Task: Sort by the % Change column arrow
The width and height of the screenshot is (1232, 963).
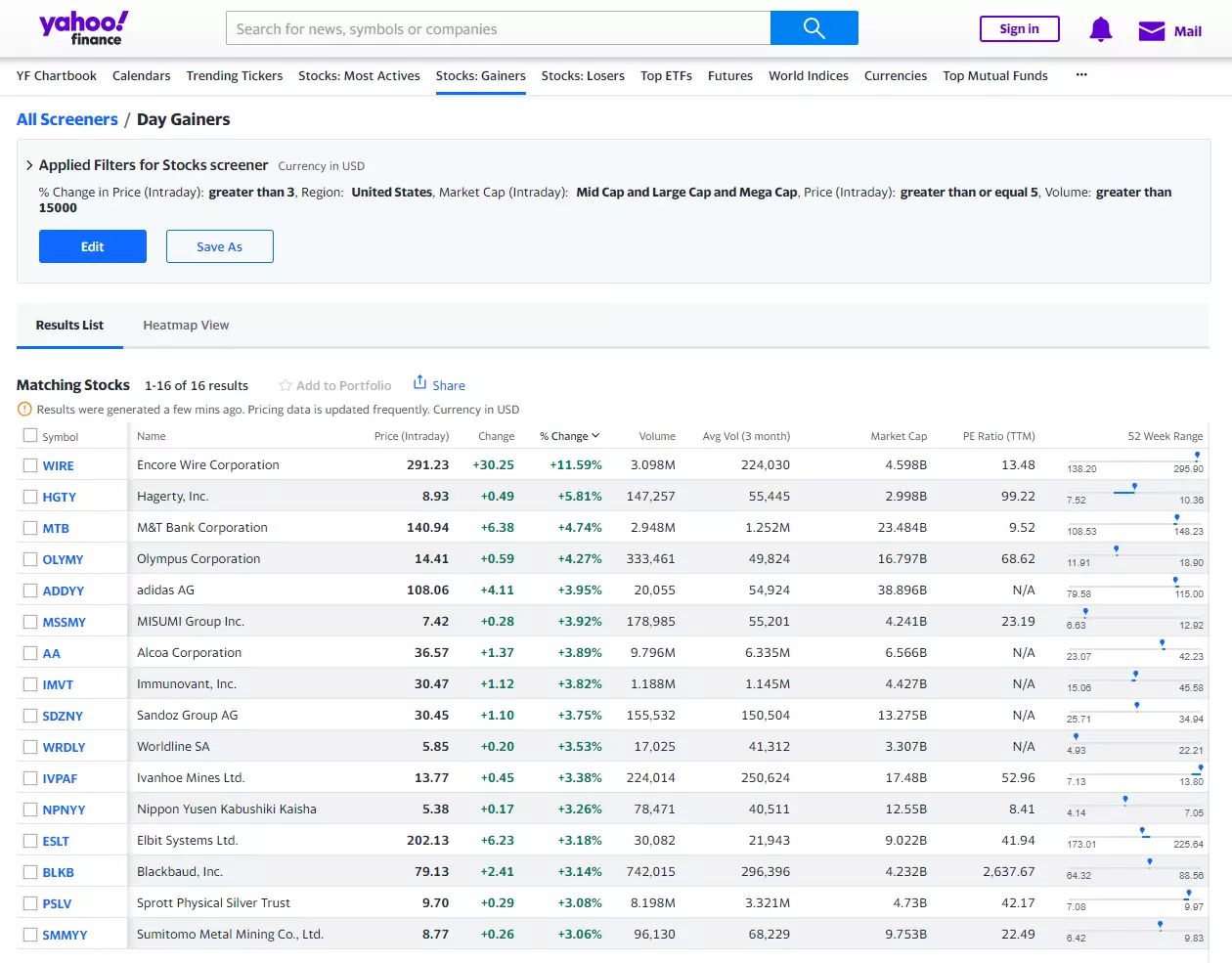Action: coord(595,436)
